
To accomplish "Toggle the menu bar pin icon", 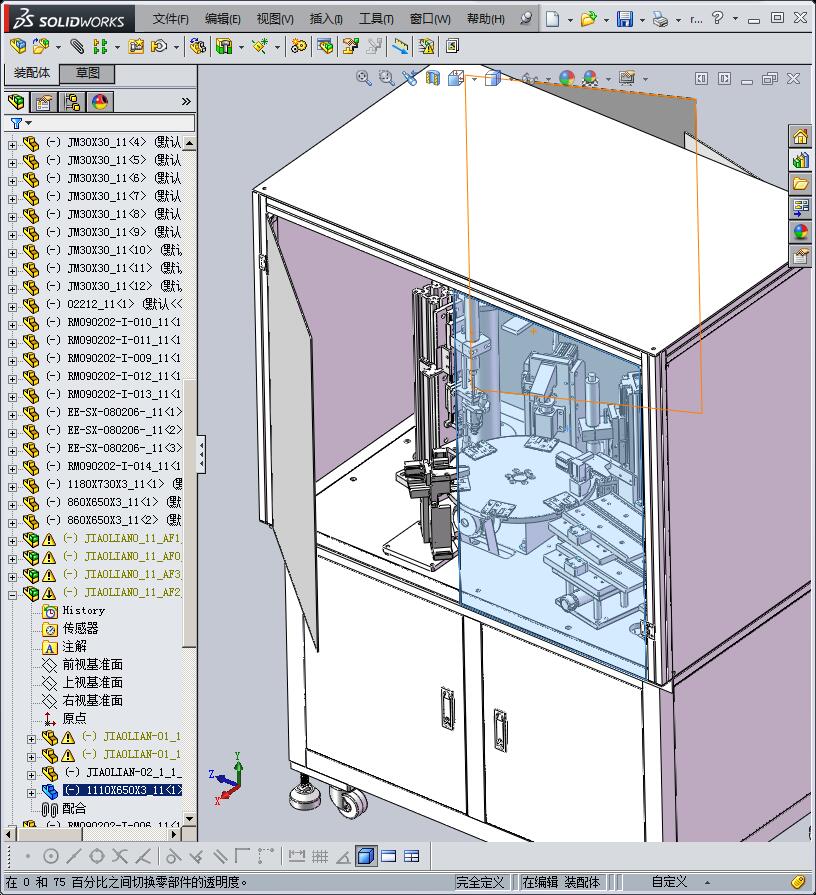I will [526, 19].
